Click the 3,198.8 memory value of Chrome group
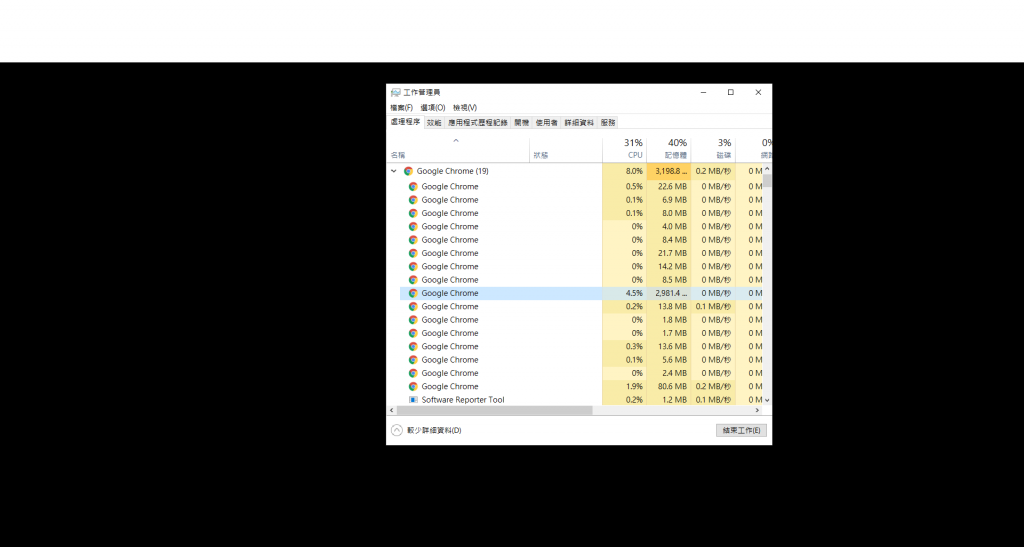This screenshot has height=547, width=1024. pos(669,171)
